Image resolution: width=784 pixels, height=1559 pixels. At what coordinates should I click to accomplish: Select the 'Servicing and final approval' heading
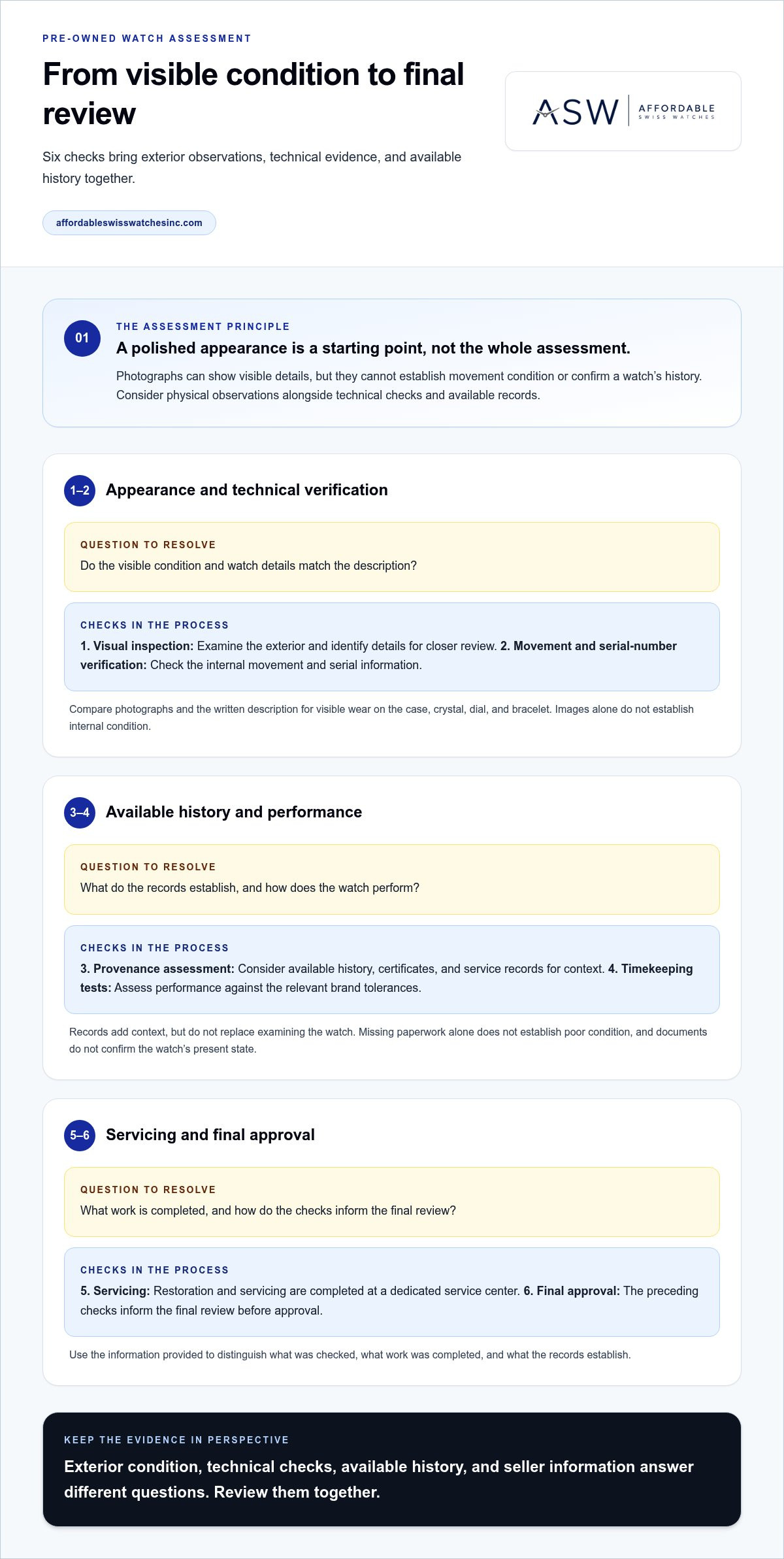(x=210, y=1135)
